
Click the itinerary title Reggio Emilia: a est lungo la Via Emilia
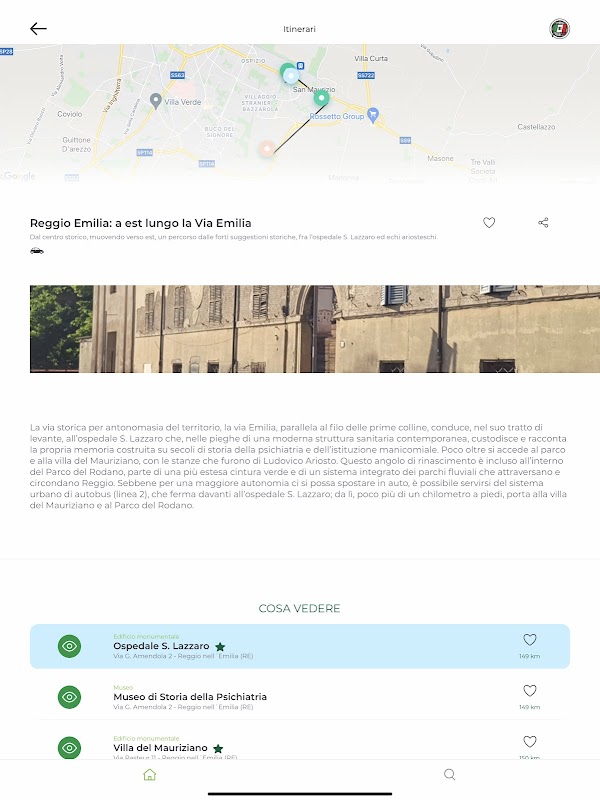tap(140, 223)
